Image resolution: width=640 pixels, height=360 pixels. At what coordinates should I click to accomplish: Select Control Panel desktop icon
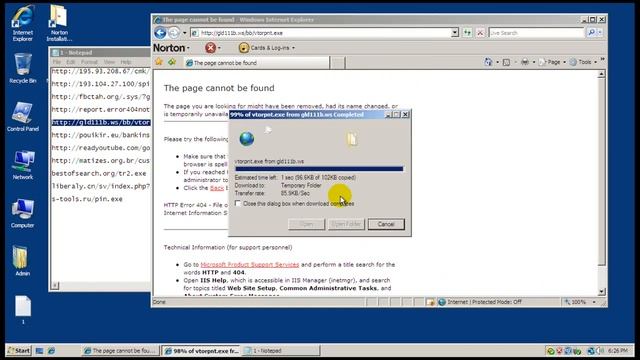(x=22, y=116)
